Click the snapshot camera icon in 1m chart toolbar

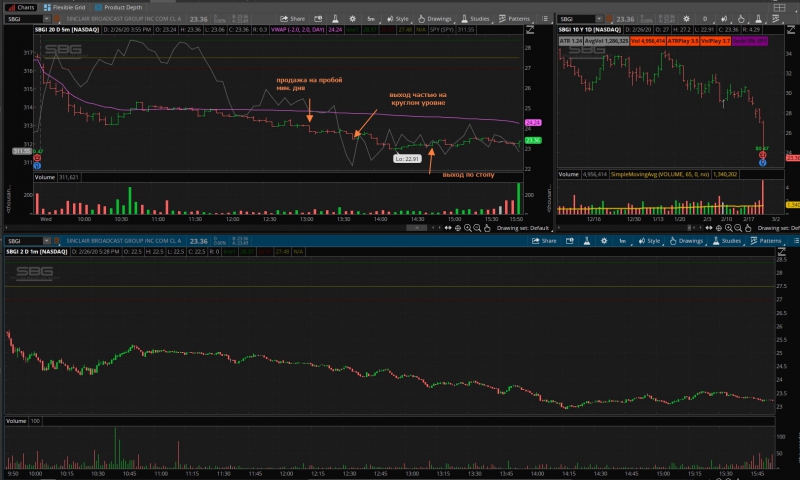(x=569, y=241)
